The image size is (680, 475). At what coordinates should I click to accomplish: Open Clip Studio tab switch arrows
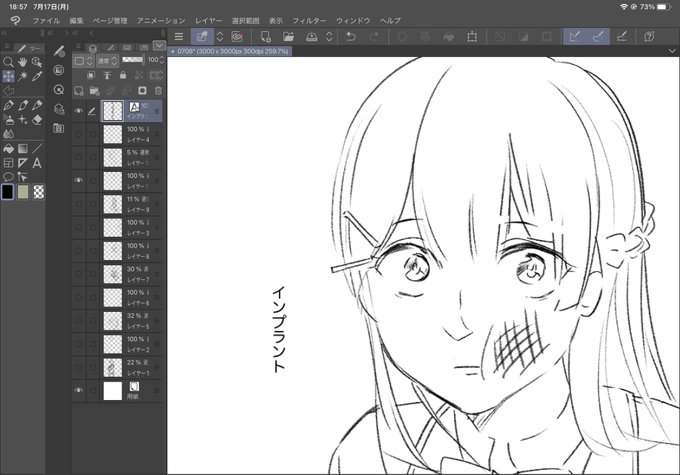pyautogui.click(x=219, y=37)
